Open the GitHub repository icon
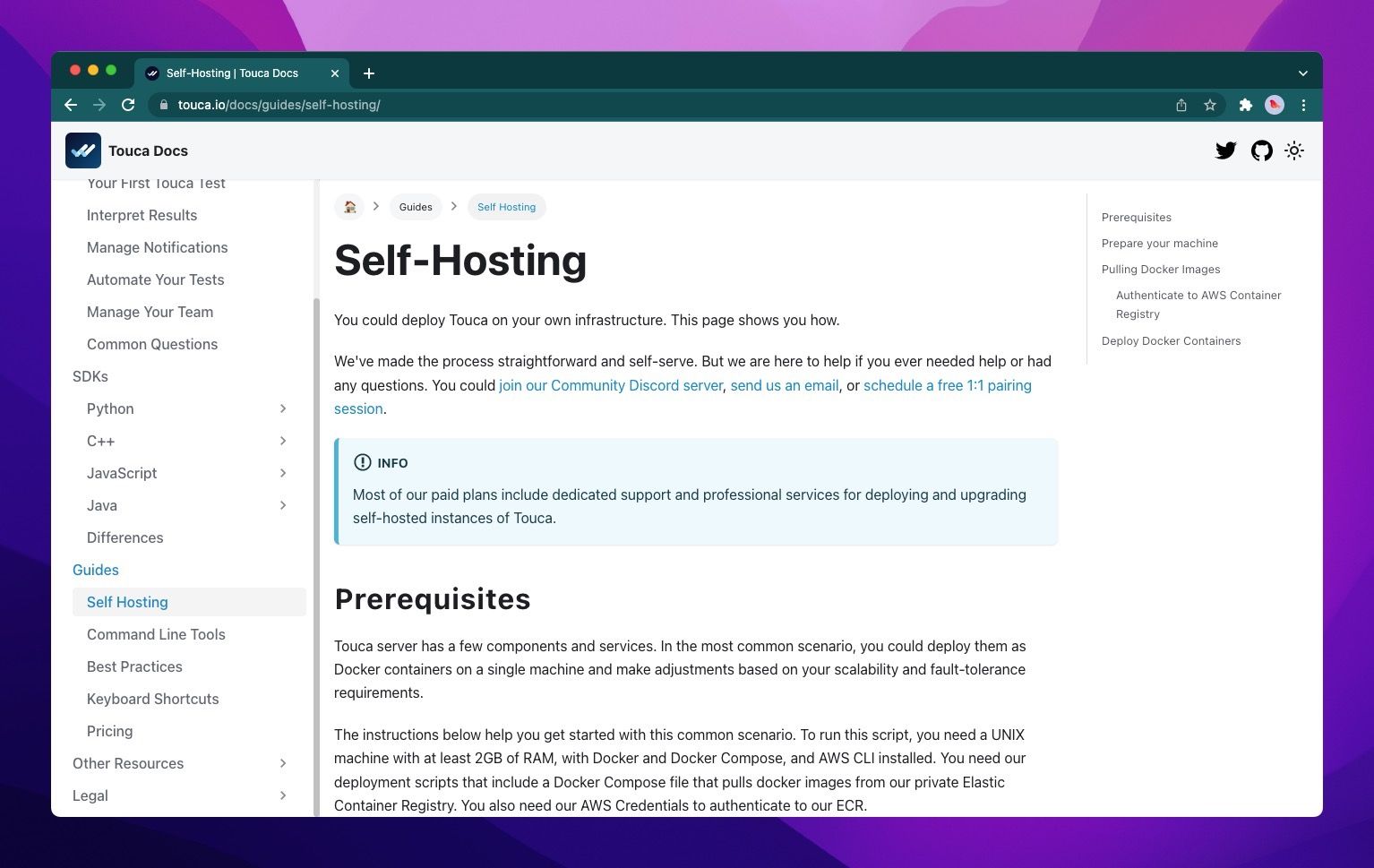The image size is (1374, 868). pyautogui.click(x=1261, y=150)
